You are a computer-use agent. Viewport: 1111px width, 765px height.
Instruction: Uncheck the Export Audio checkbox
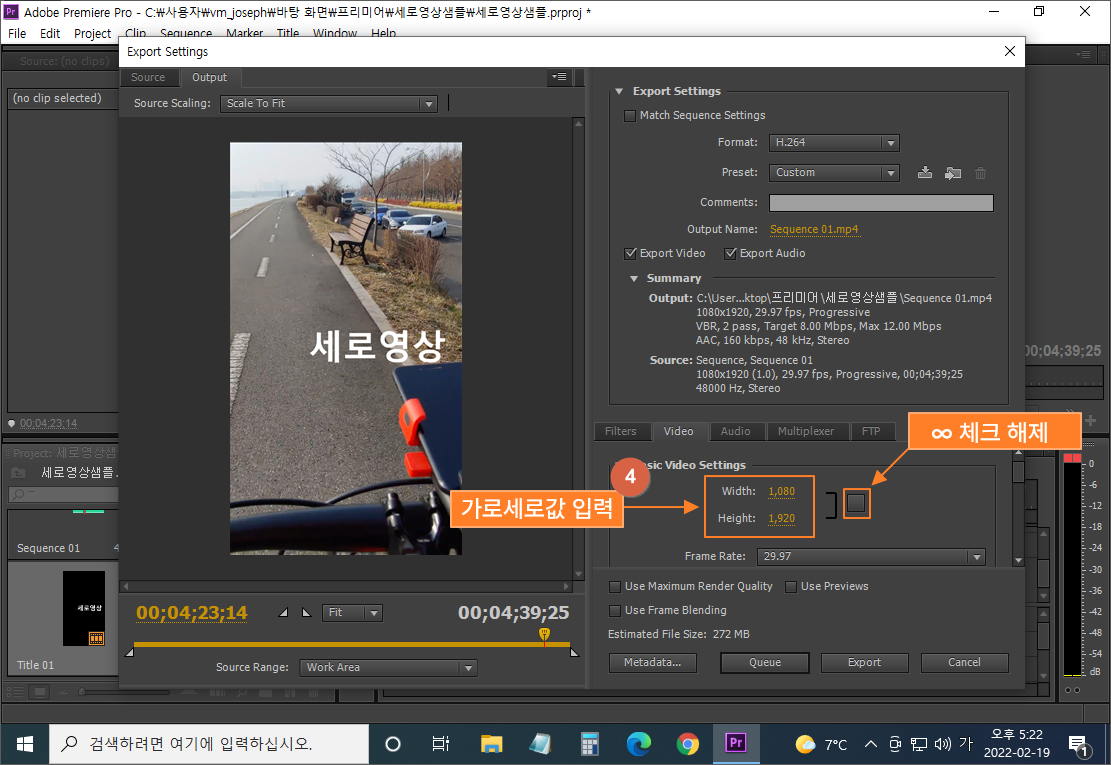click(730, 253)
